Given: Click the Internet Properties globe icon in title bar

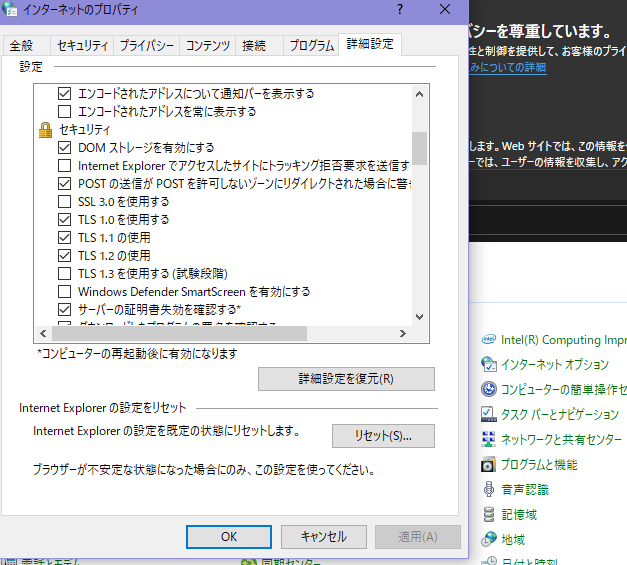Looking at the screenshot, I should [10, 9].
